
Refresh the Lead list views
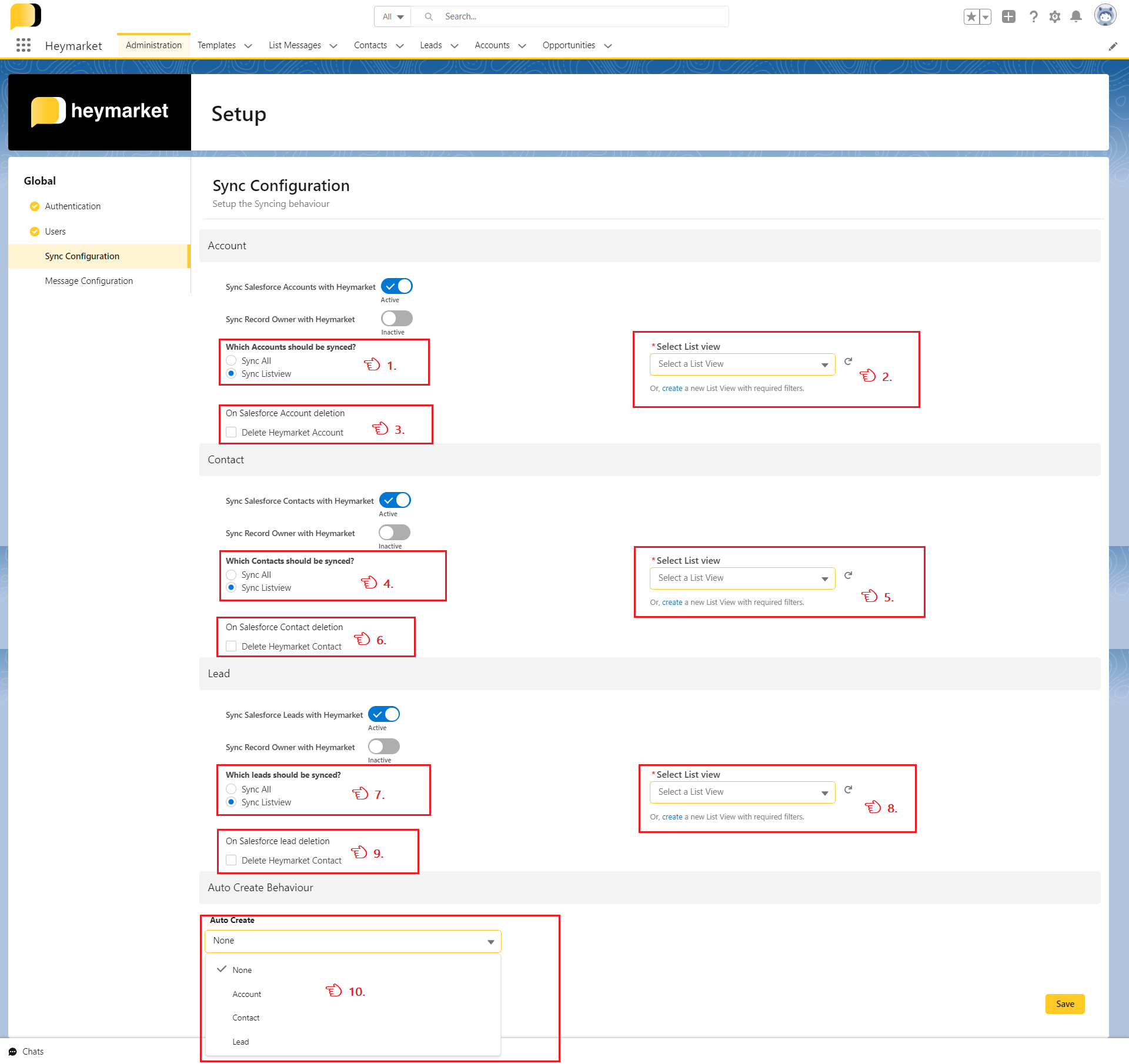point(848,789)
